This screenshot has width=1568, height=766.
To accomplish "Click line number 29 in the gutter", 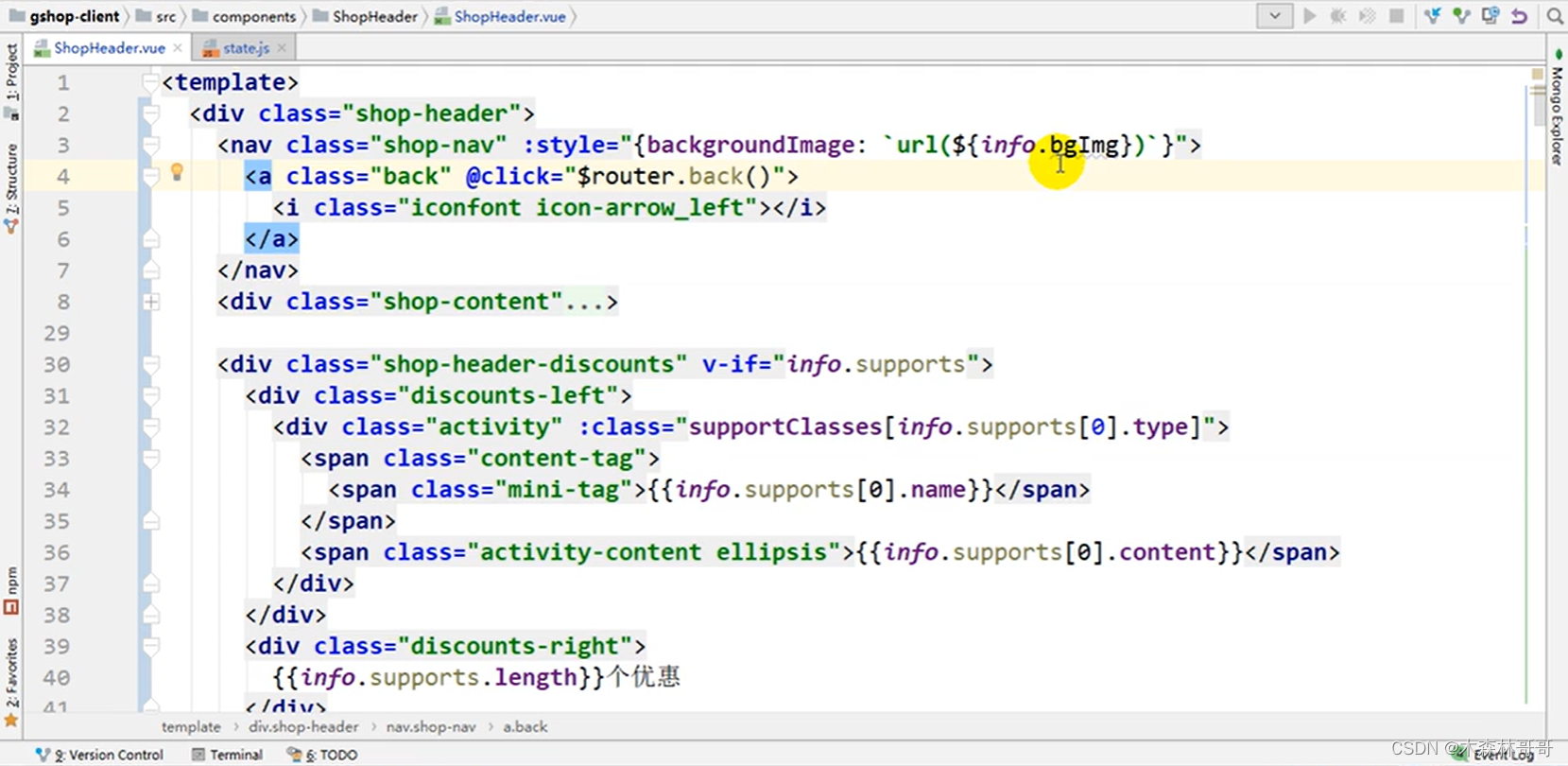I will click(56, 333).
